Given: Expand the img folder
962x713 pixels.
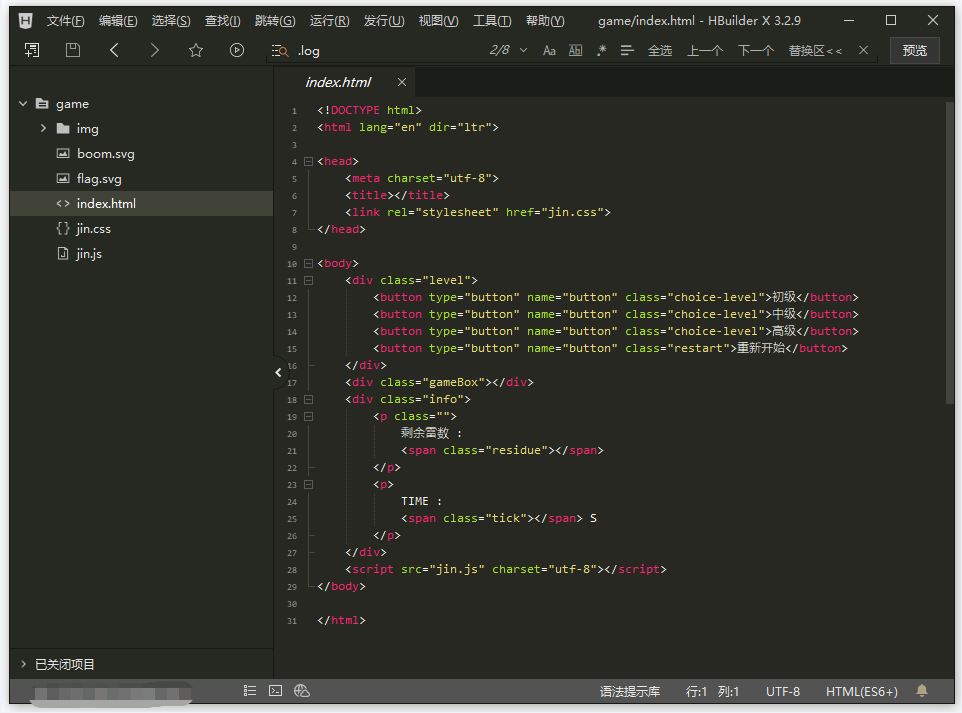Looking at the screenshot, I should (x=44, y=128).
